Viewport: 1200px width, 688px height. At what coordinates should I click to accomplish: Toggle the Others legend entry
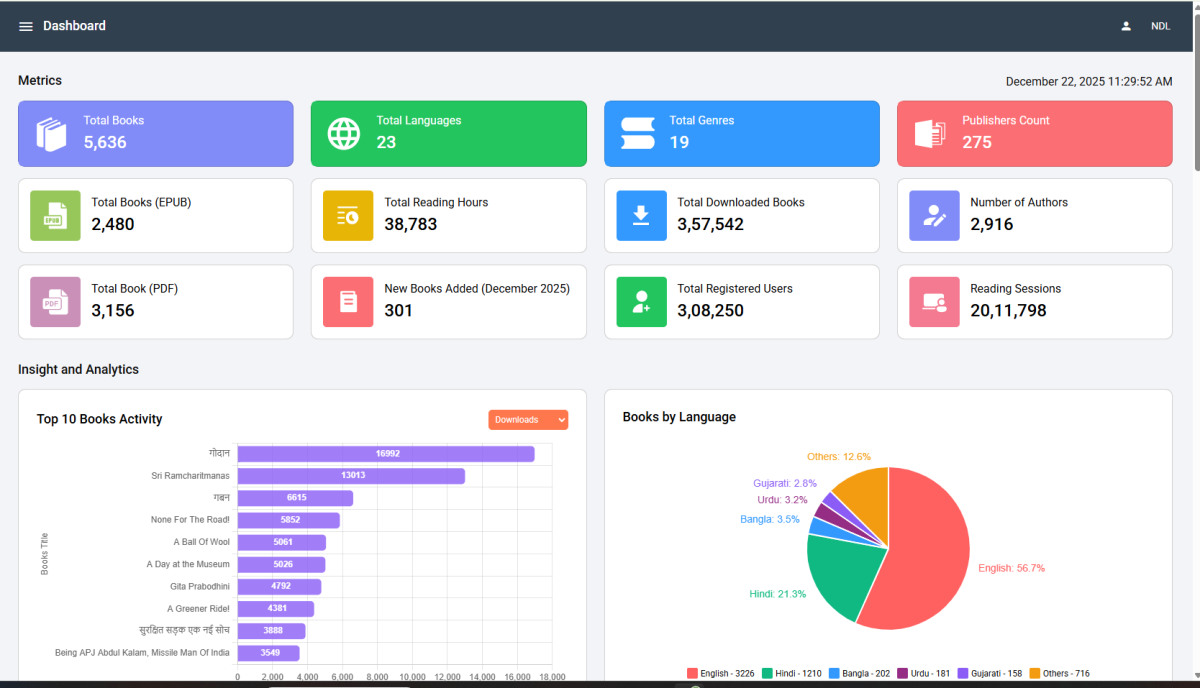[1059, 674]
